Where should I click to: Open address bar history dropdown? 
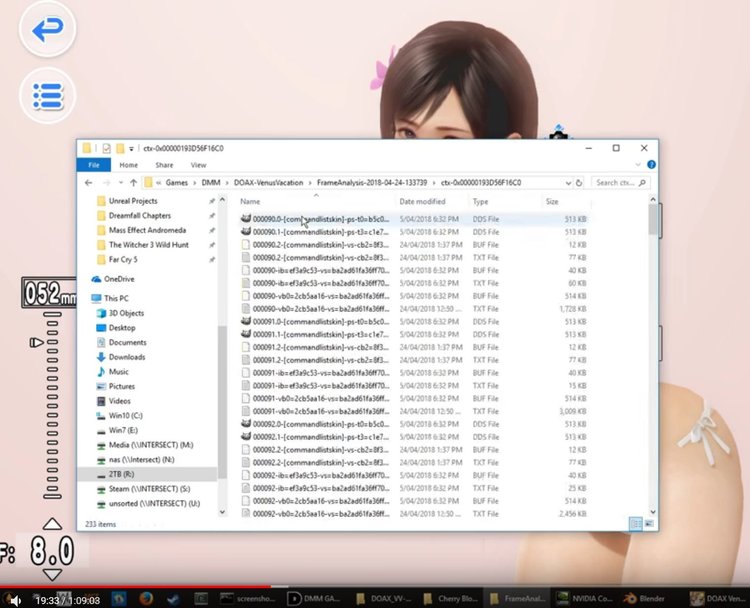point(568,183)
